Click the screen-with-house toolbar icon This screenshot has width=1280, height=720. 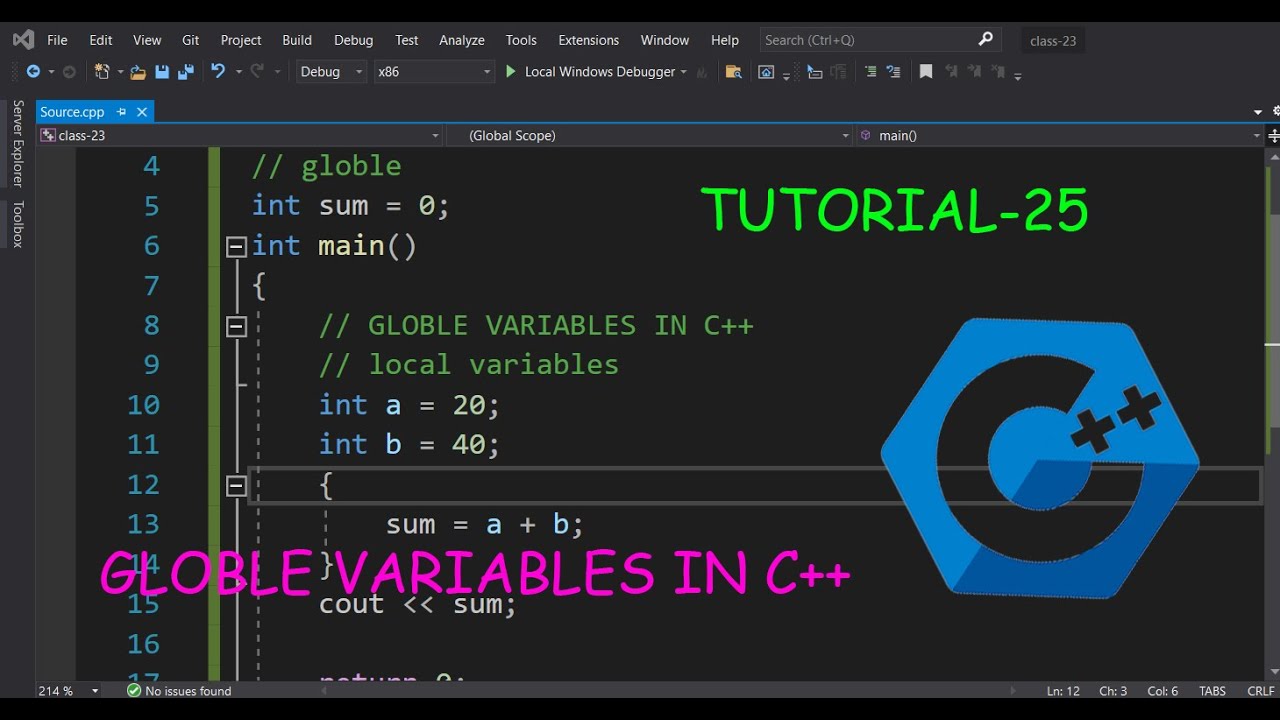pyautogui.click(x=766, y=72)
